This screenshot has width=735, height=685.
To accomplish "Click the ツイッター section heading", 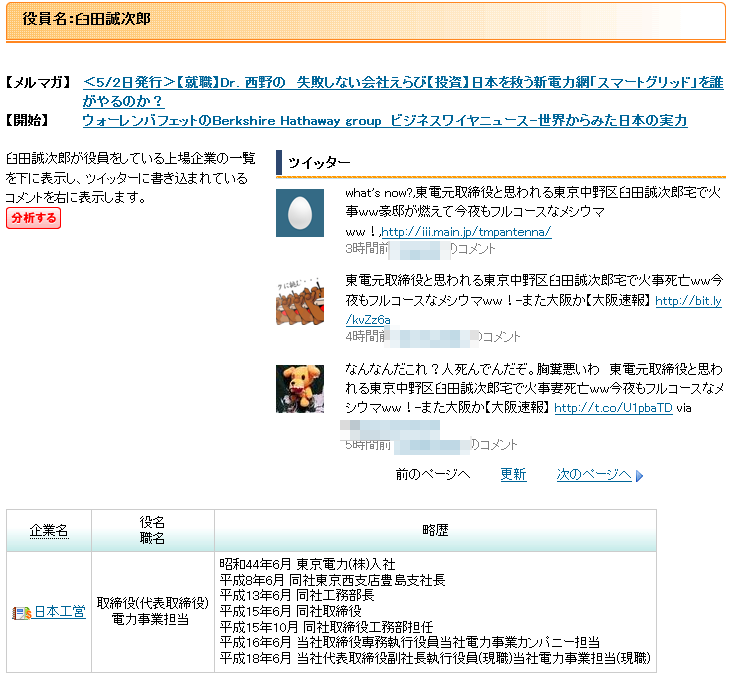I will pyautogui.click(x=319, y=163).
